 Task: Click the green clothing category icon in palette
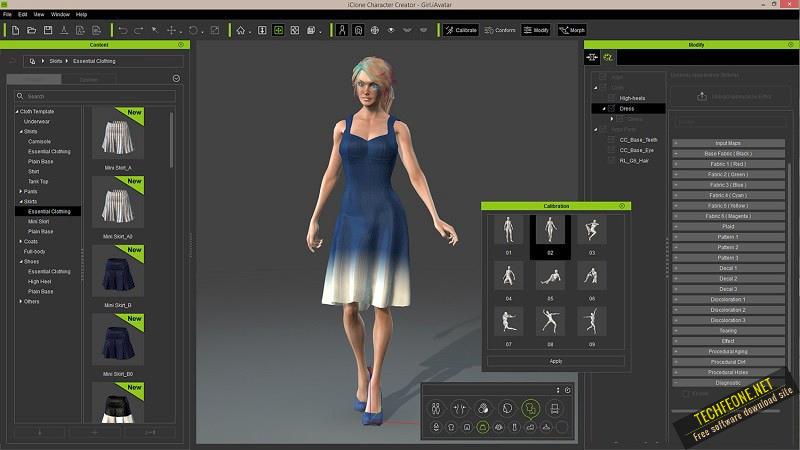pyautogui.click(x=531, y=408)
